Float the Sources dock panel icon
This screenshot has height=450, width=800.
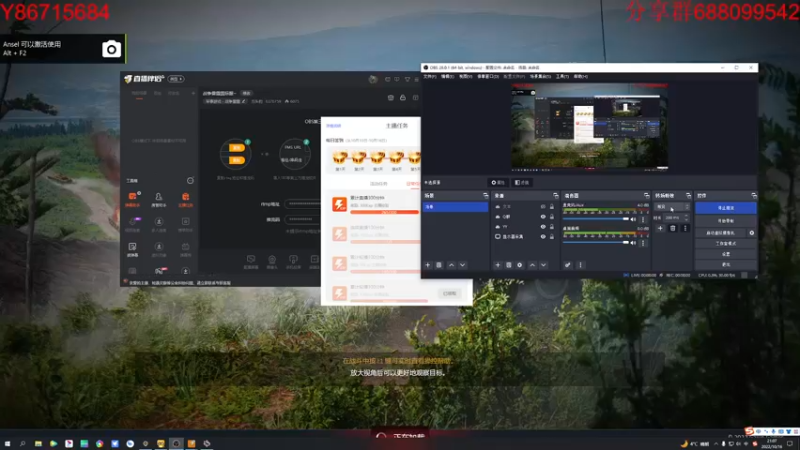(x=556, y=196)
